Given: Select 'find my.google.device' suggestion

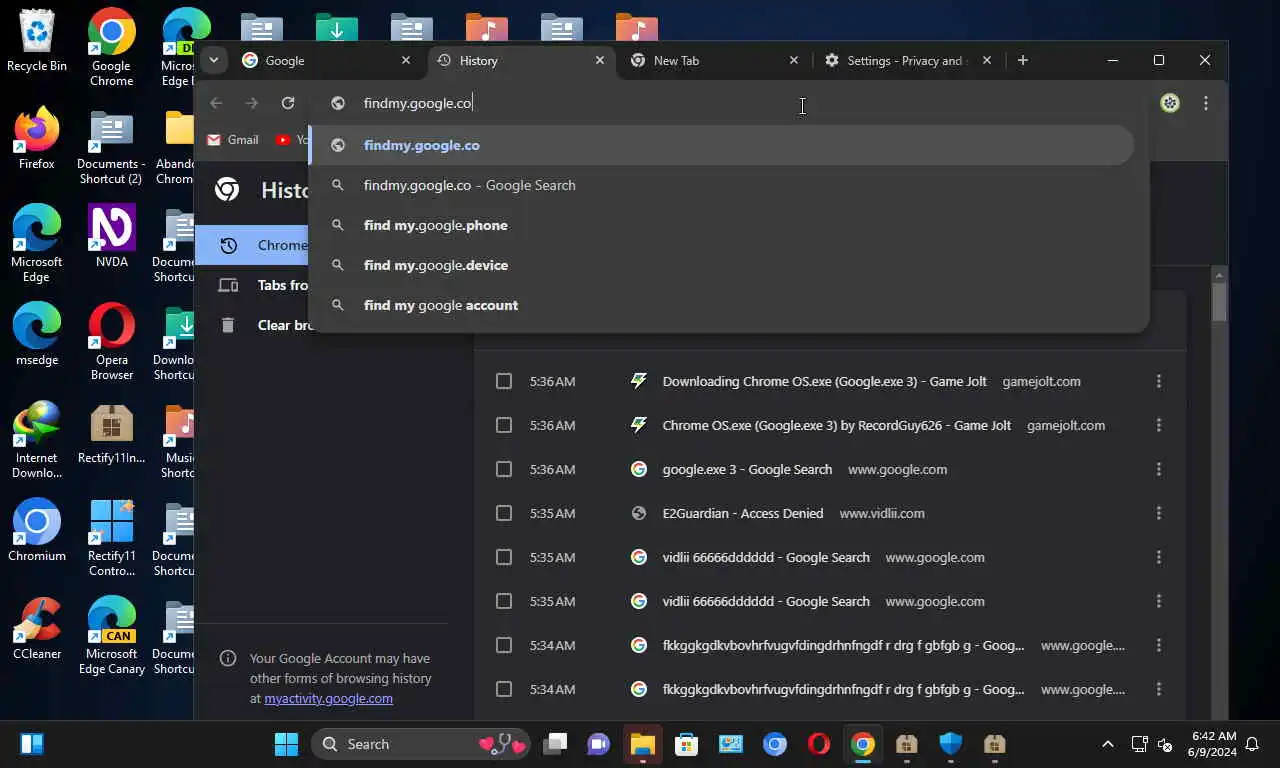Looking at the screenshot, I should [x=721, y=265].
